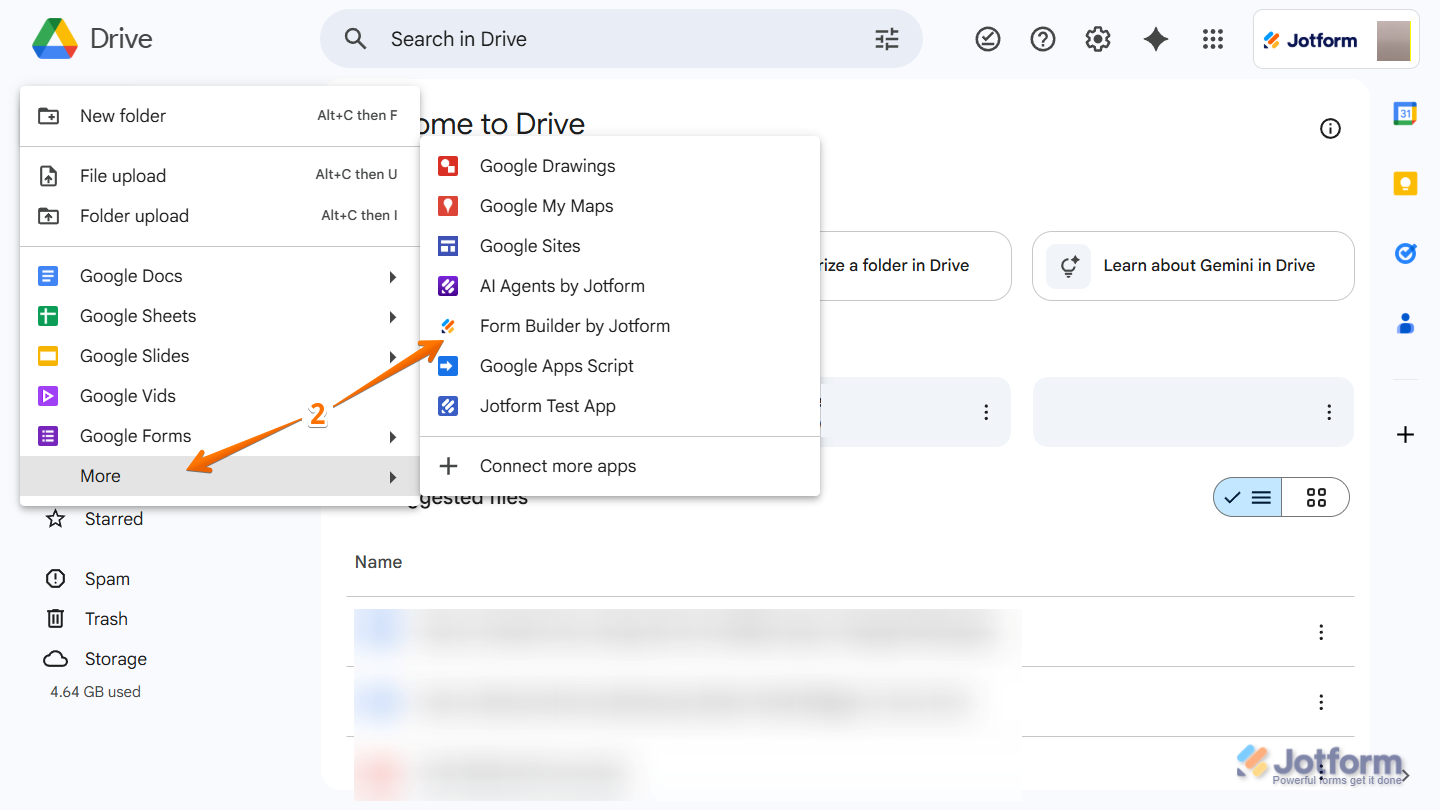
Task: Toggle advanced search filters
Action: coord(886,38)
